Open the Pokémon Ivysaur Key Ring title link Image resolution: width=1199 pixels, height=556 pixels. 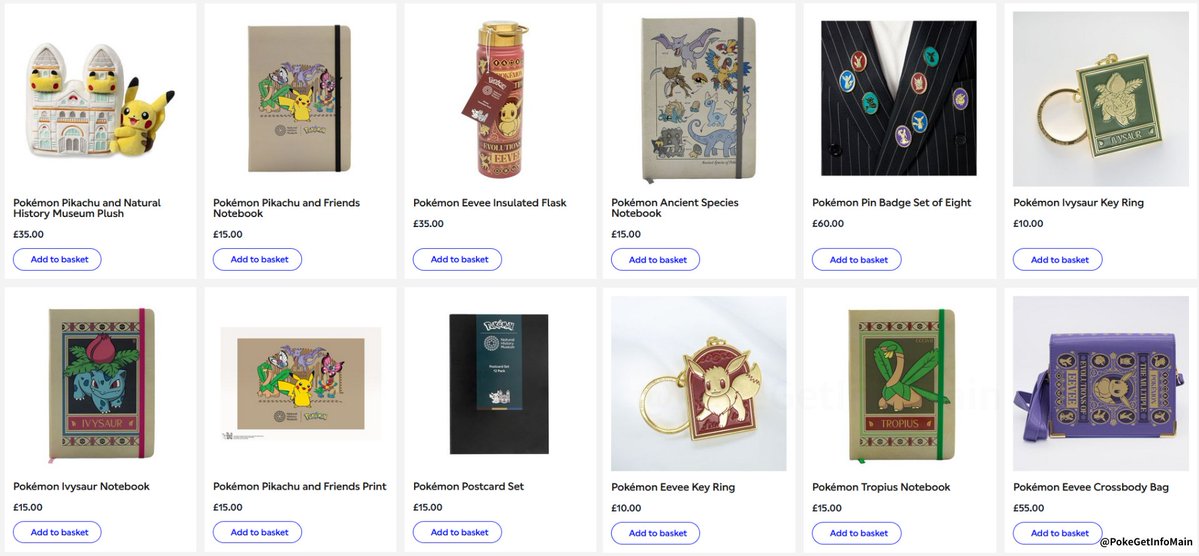coord(1078,203)
